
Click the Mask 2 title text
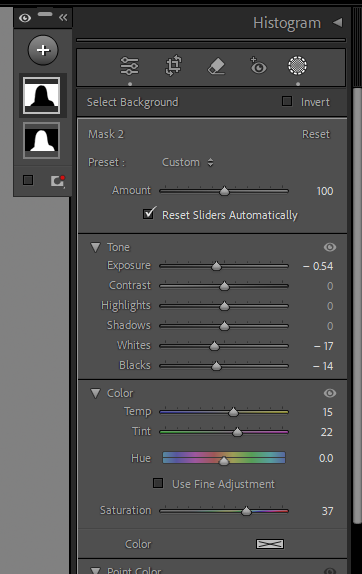(x=106, y=134)
